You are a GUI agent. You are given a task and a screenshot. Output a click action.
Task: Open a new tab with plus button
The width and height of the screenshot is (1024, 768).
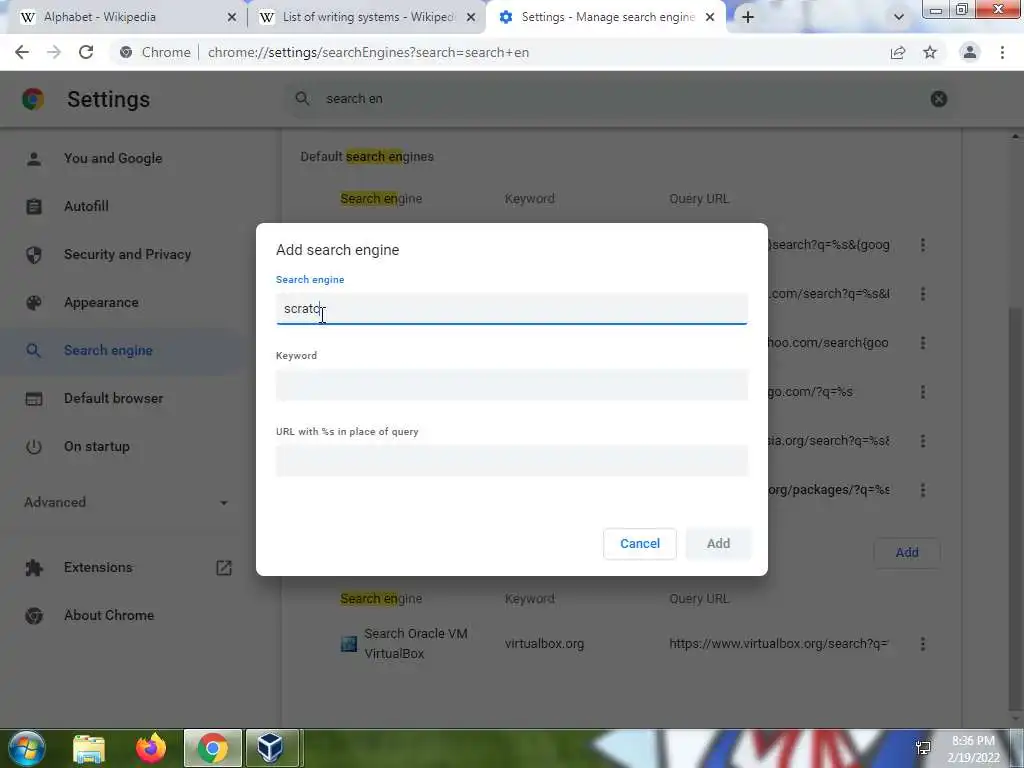tap(748, 17)
